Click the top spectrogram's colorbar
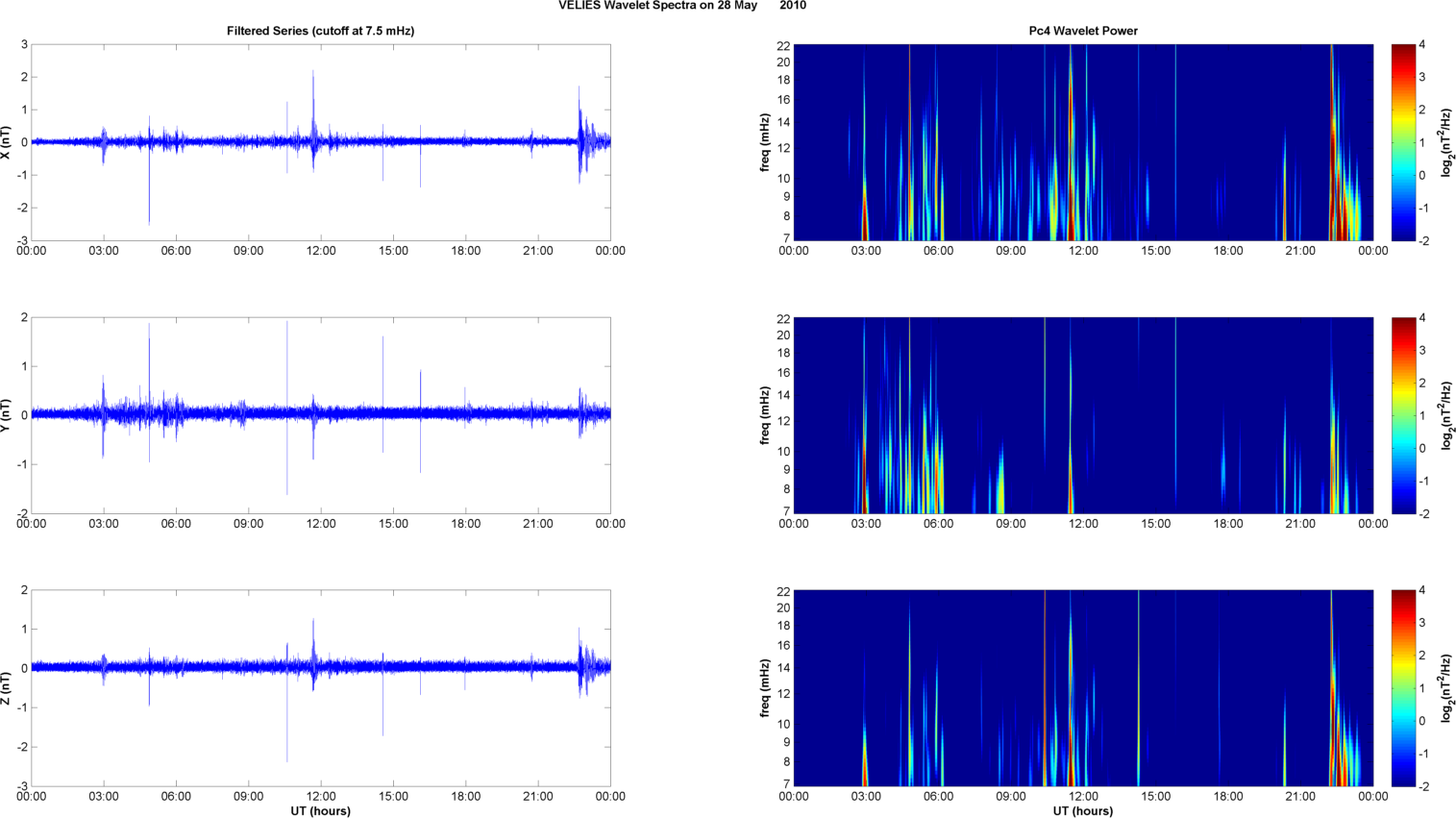The image size is (1456, 818). pos(1403,142)
